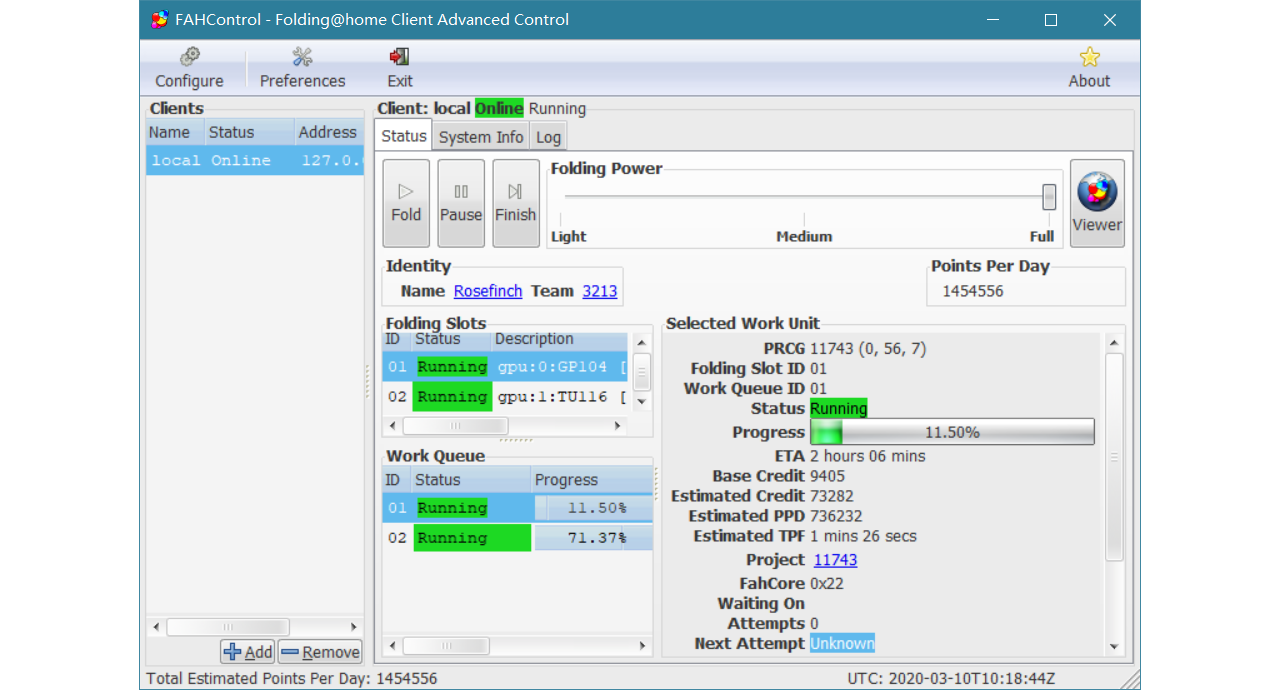Add a new client with Add button
Screen dimensions: 1280x690
pyautogui.click(x=248, y=652)
